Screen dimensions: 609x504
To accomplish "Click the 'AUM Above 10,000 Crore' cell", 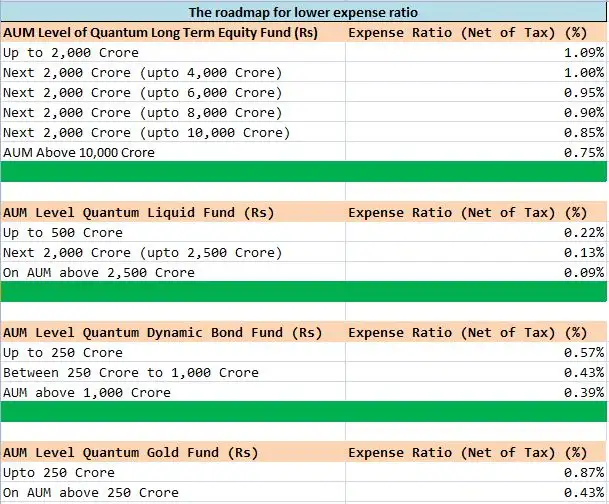I will [x=80, y=152].
